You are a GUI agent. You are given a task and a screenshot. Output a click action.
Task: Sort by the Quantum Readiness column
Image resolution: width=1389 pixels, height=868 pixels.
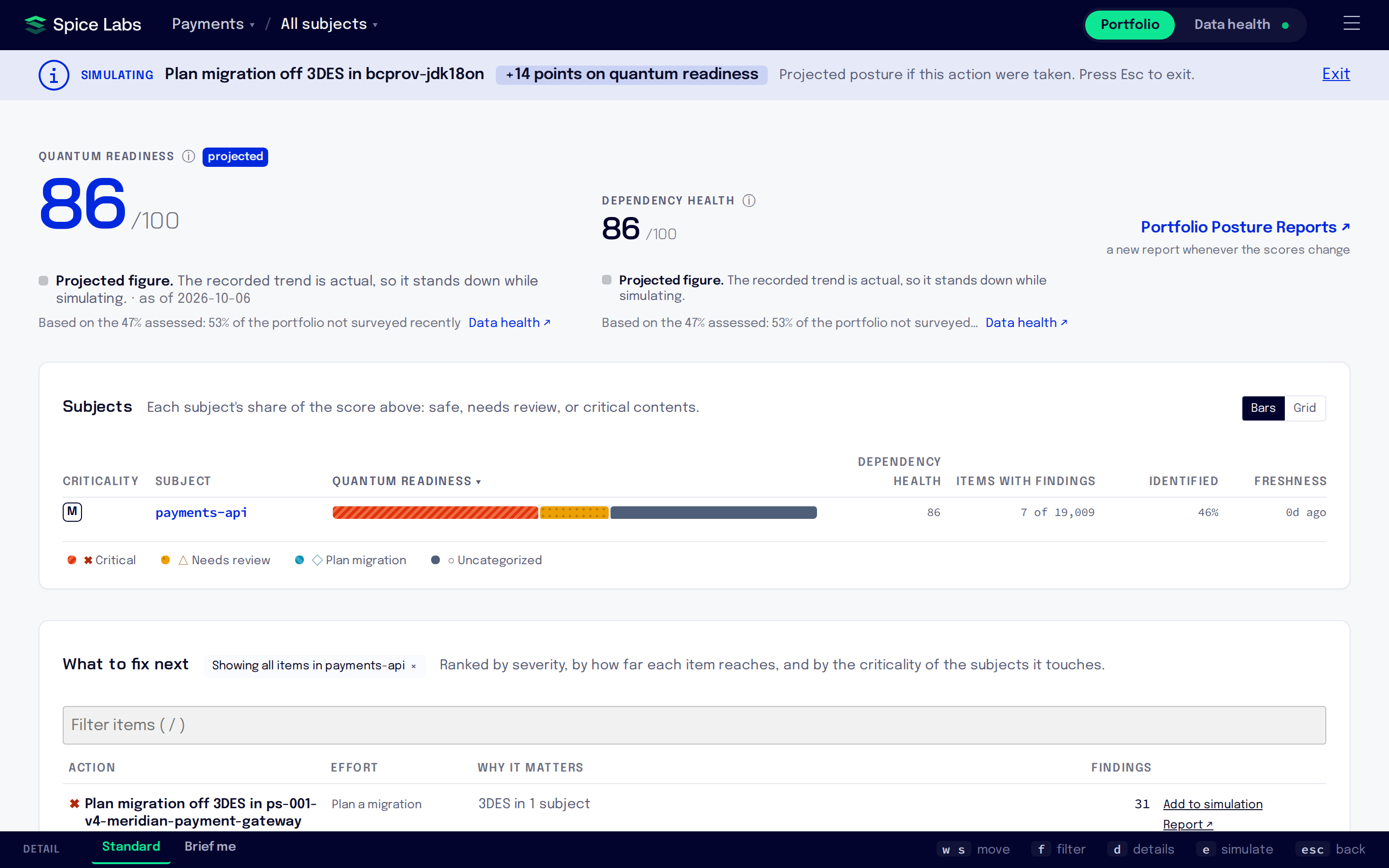407,481
